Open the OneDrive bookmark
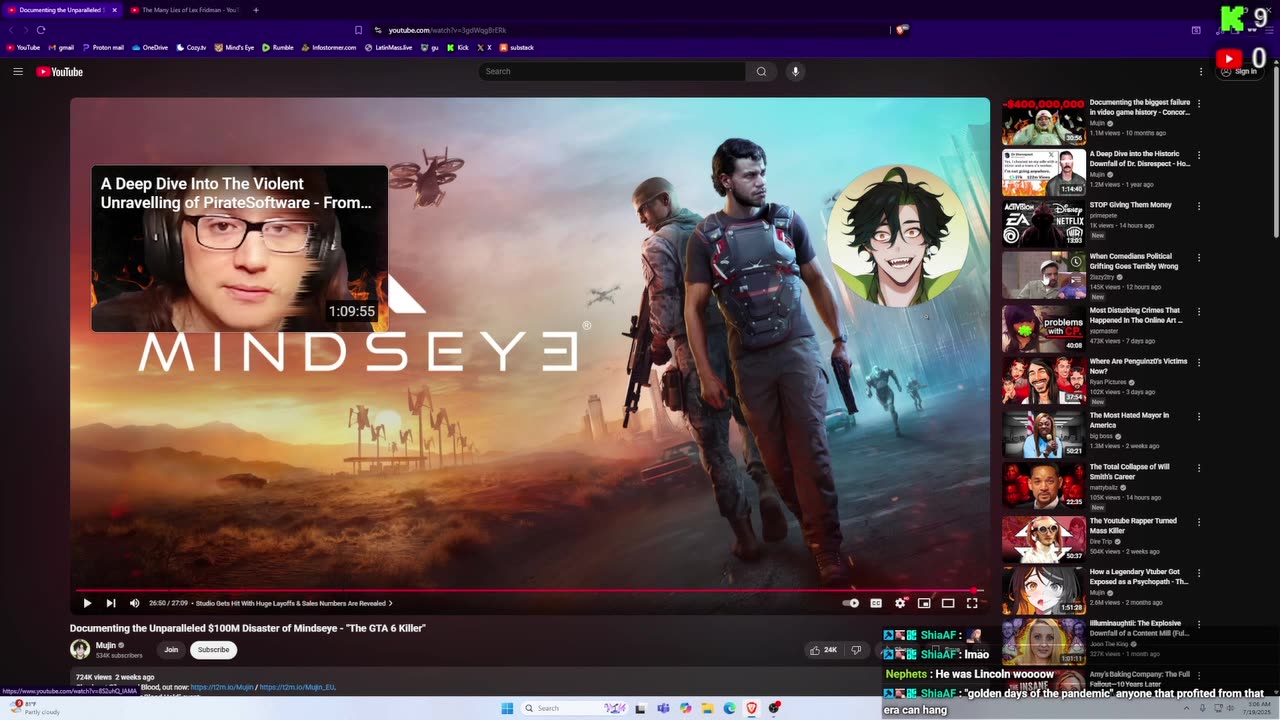 pos(150,47)
